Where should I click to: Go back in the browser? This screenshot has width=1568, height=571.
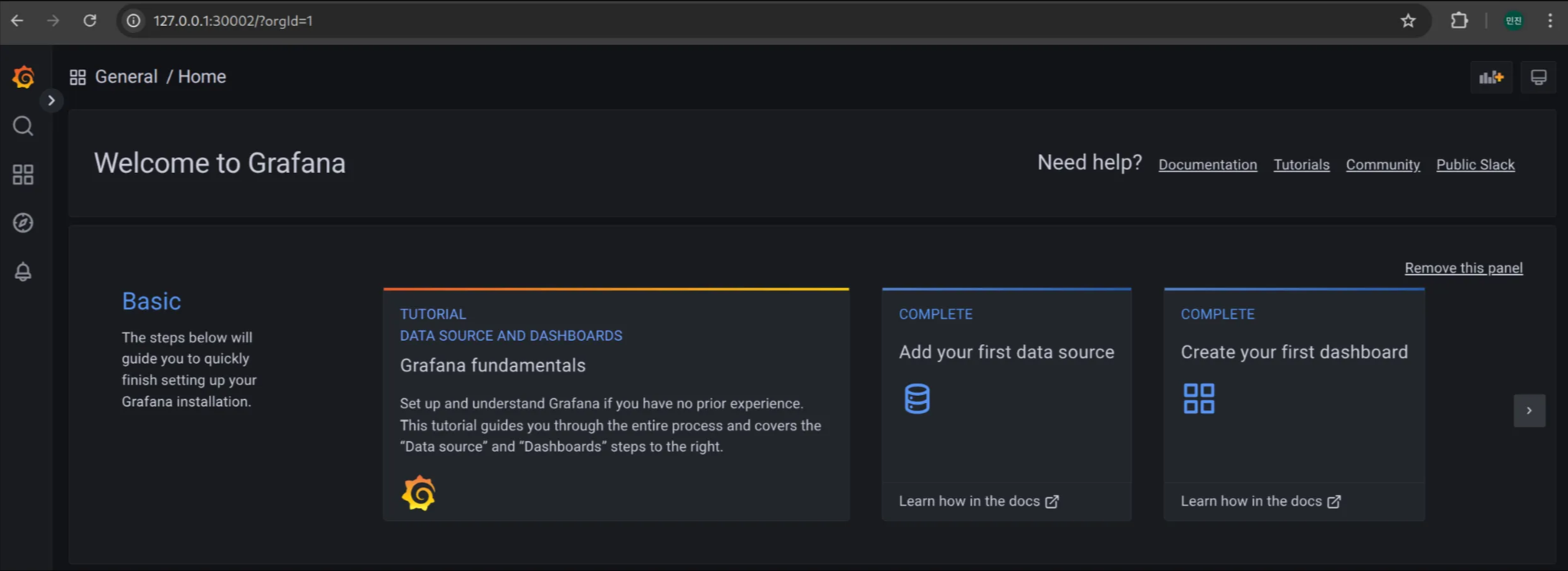tap(17, 21)
